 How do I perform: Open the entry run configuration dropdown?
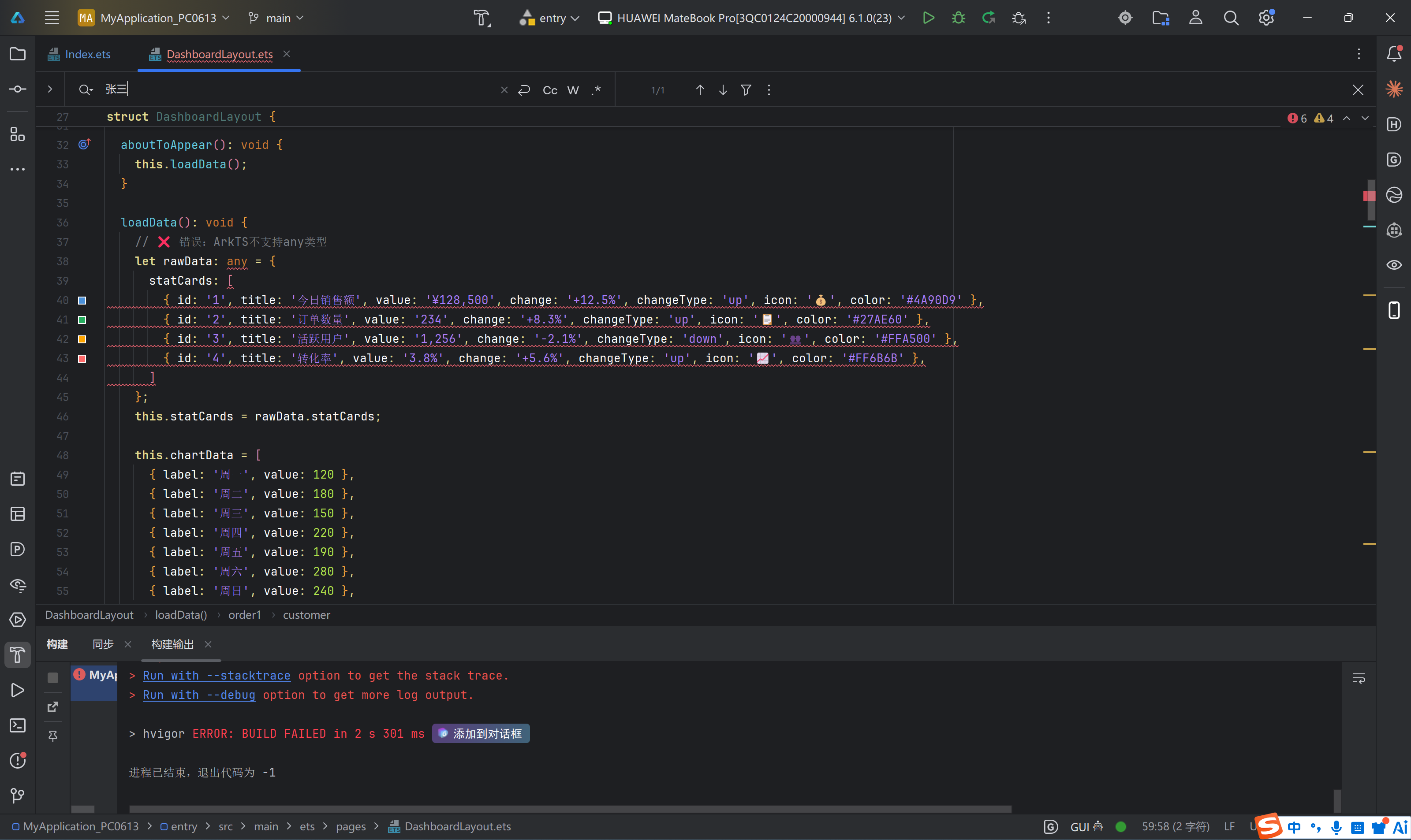pyautogui.click(x=549, y=18)
